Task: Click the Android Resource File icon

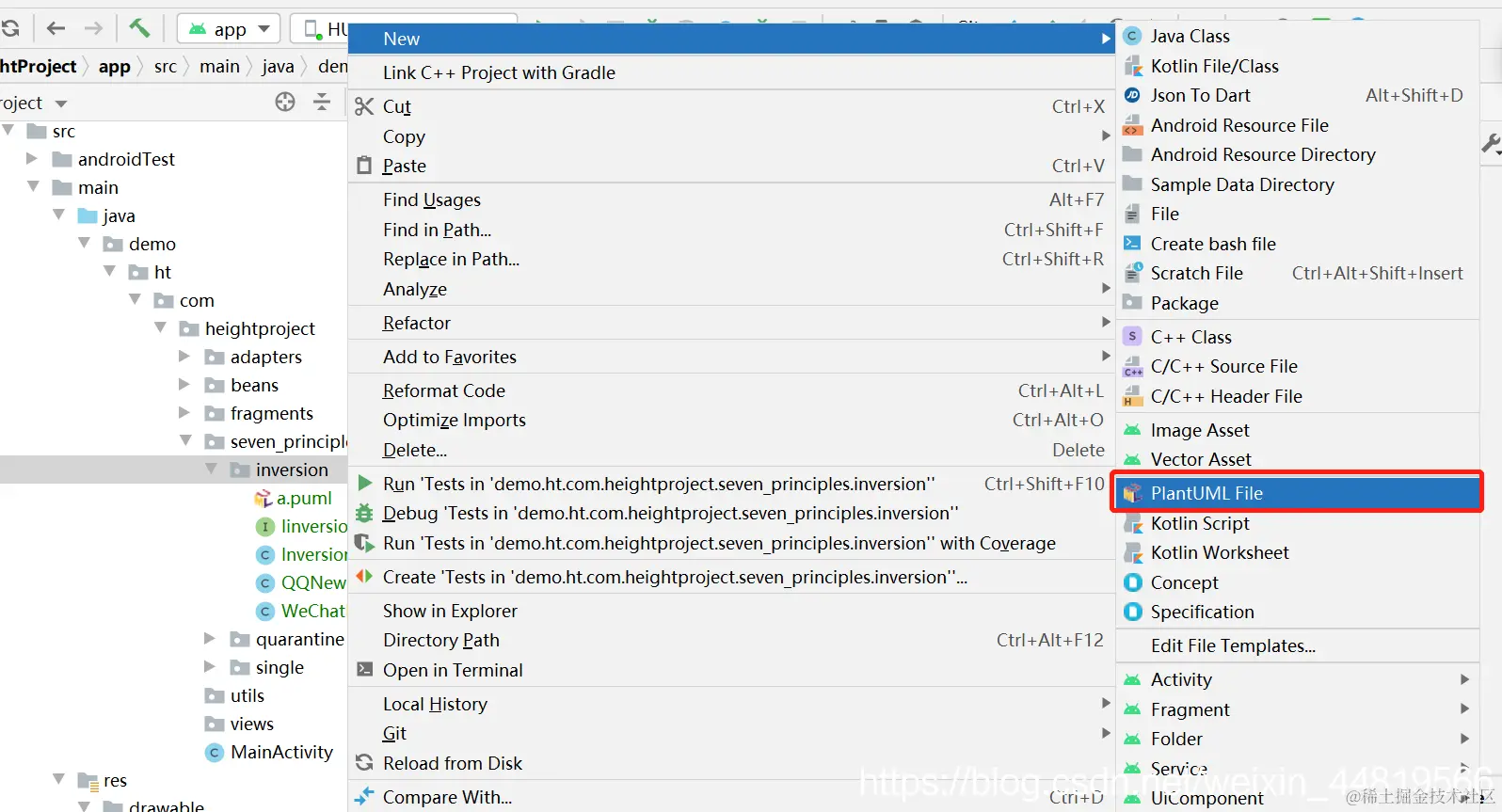Action: pyautogui.click(x=1133, y=125)
